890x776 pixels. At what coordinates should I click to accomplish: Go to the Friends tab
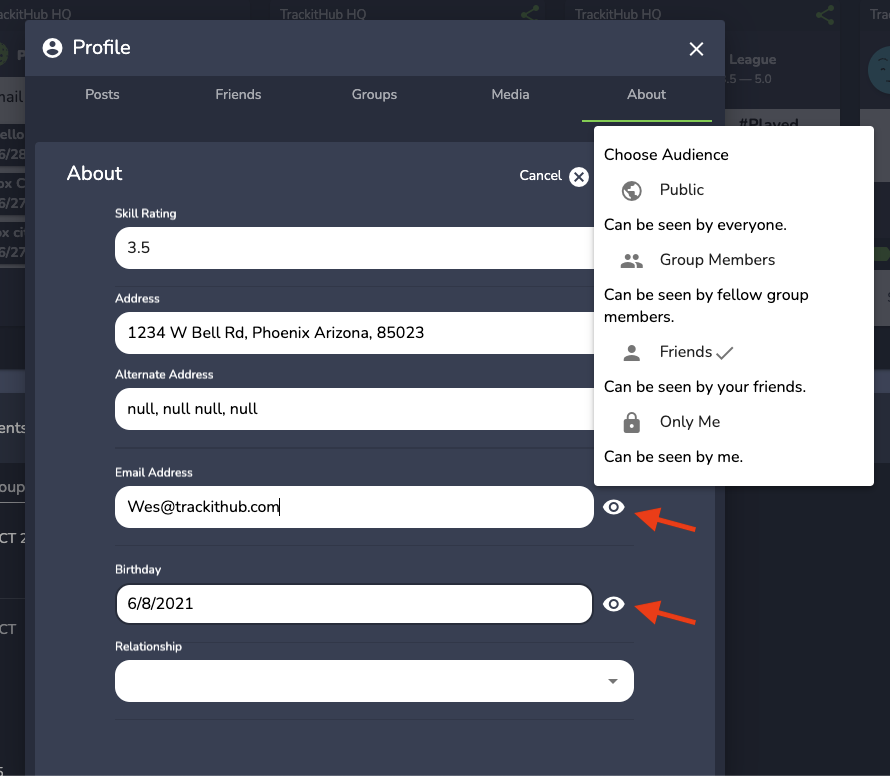tap(238, 95)
